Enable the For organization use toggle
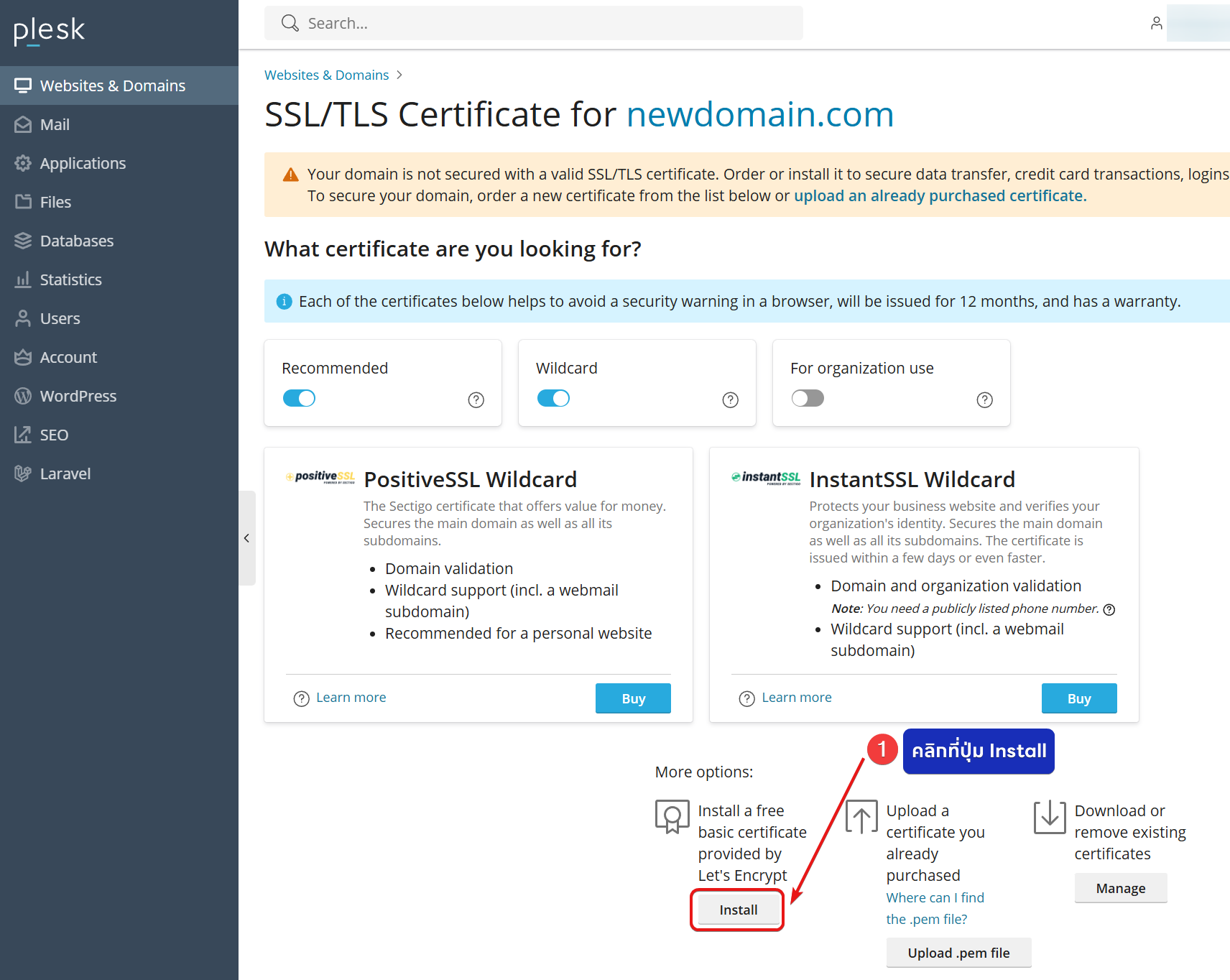This screenshot has height=980, width=1230. (x=808, y=398)
